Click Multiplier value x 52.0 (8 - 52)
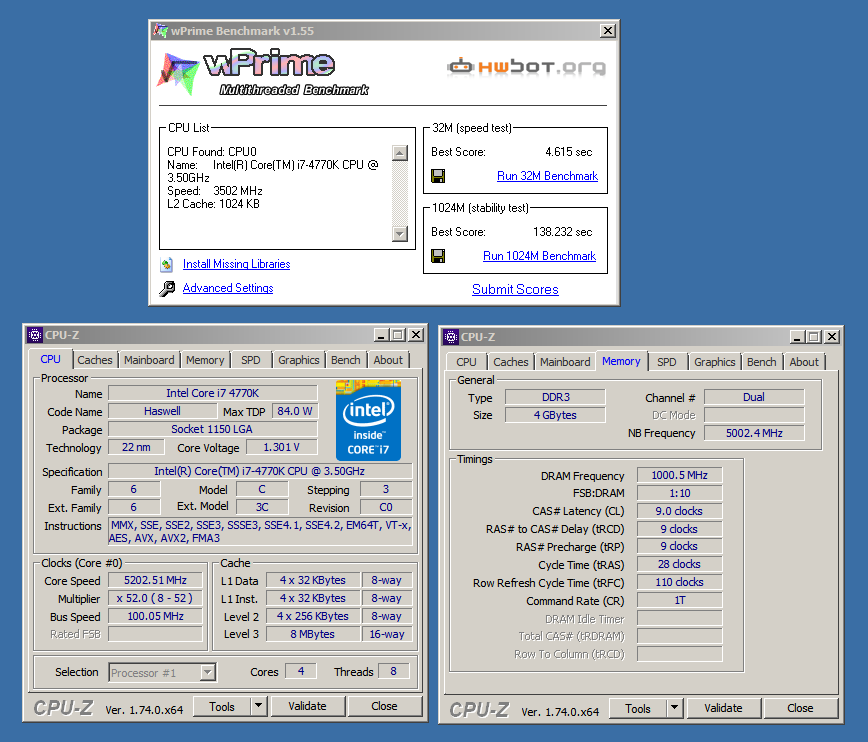 [x=156, y=598]
